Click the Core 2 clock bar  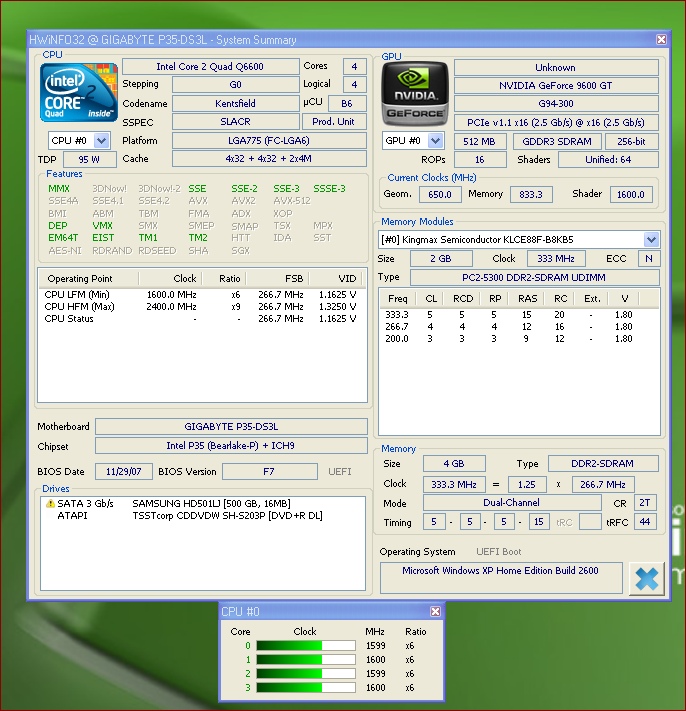pyautogui.click(x=306, y=673)
